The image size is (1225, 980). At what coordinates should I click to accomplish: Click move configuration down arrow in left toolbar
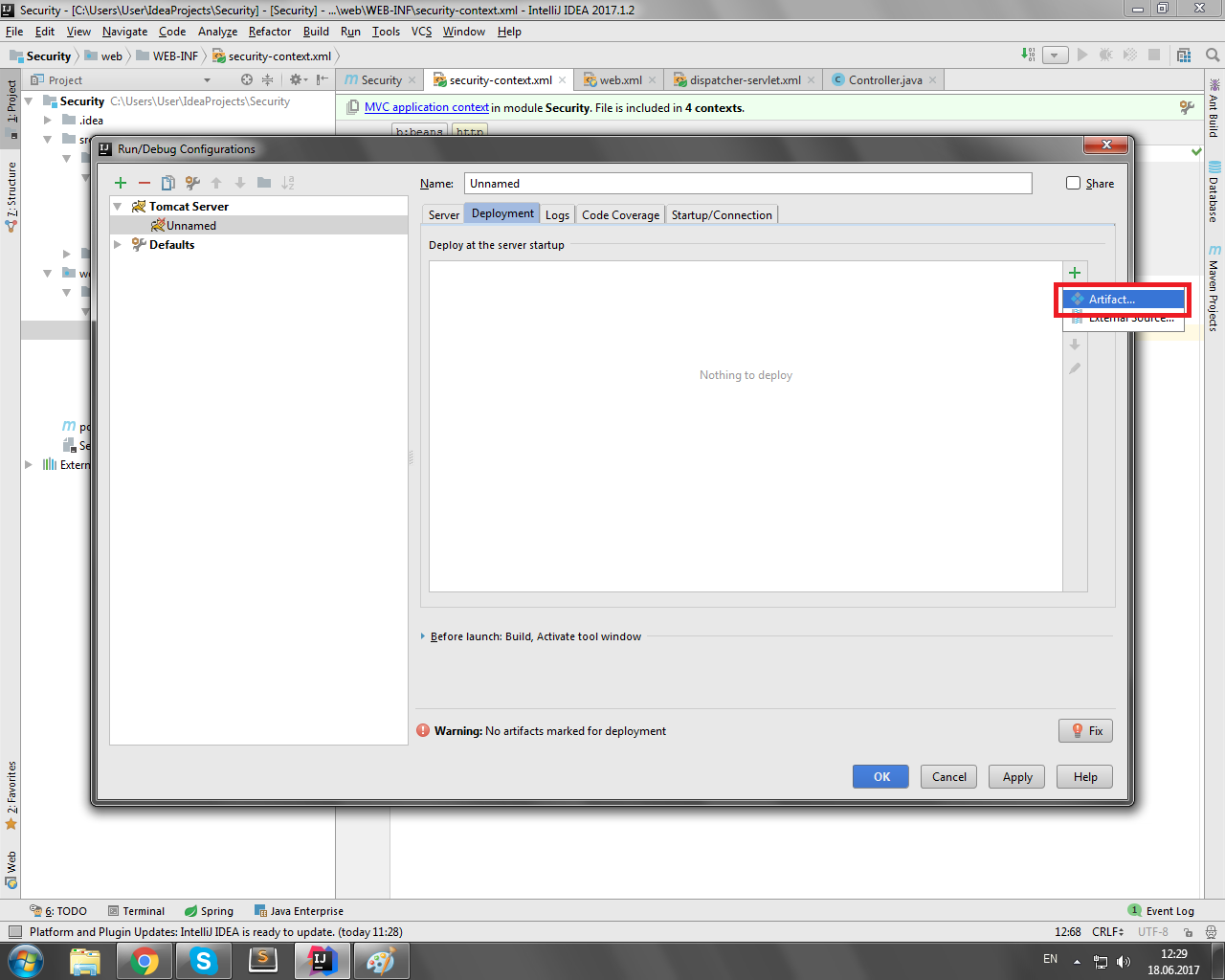[240, 183]
